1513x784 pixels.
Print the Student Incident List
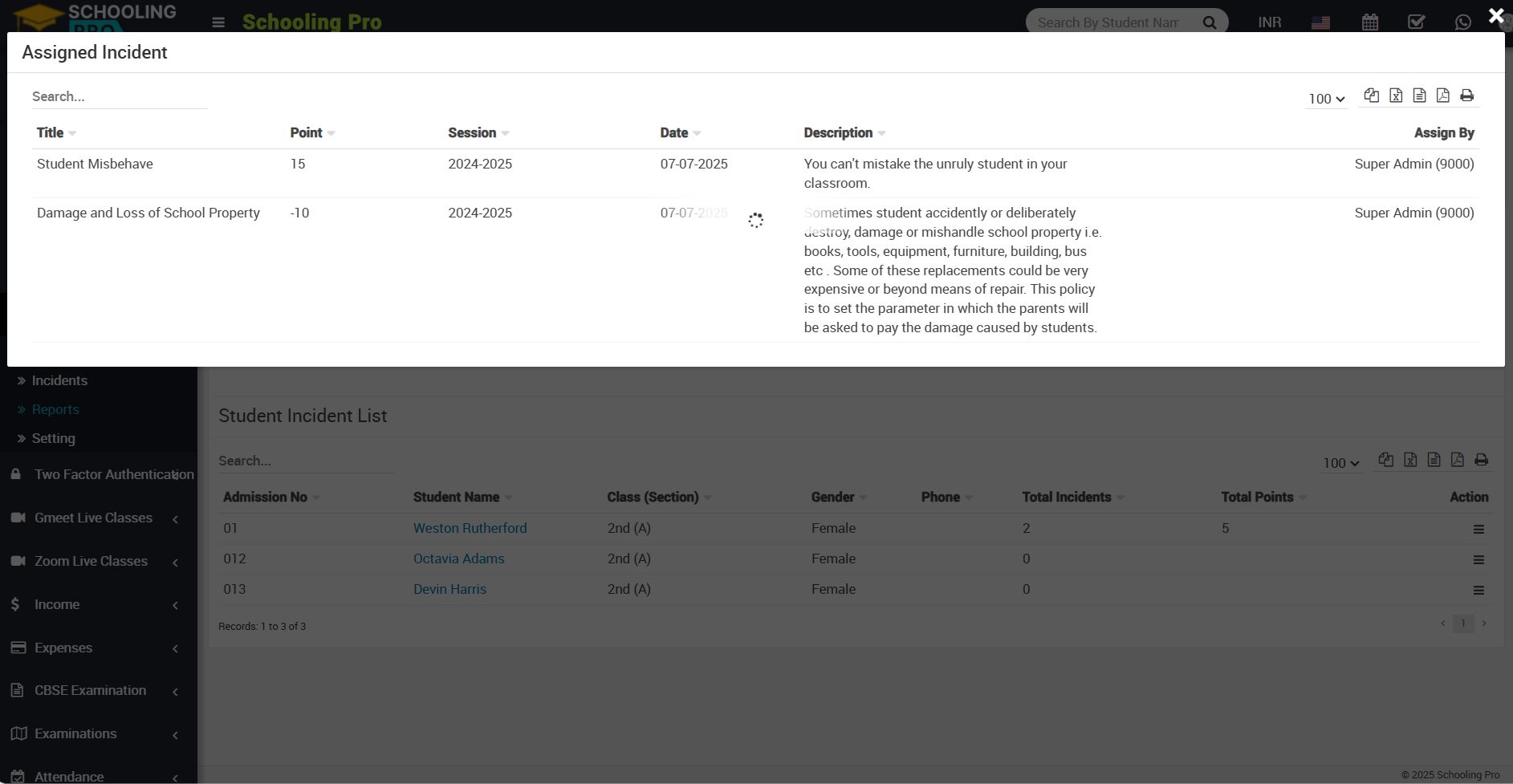(x=1481, y=460)
